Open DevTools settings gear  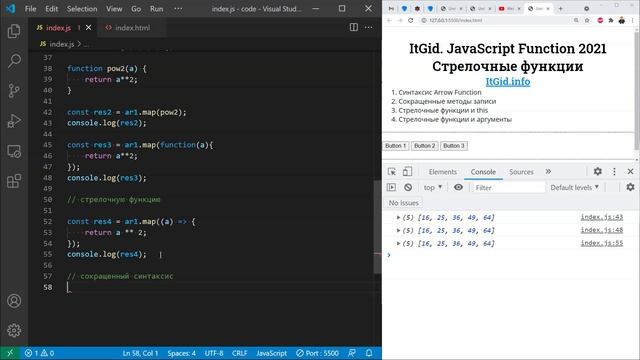[598, 171]
